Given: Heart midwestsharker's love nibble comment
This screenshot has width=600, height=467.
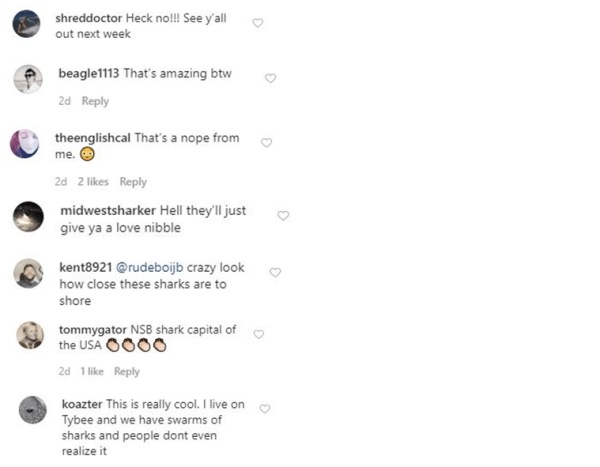Looking at the screenshot, I should [283, 215].
